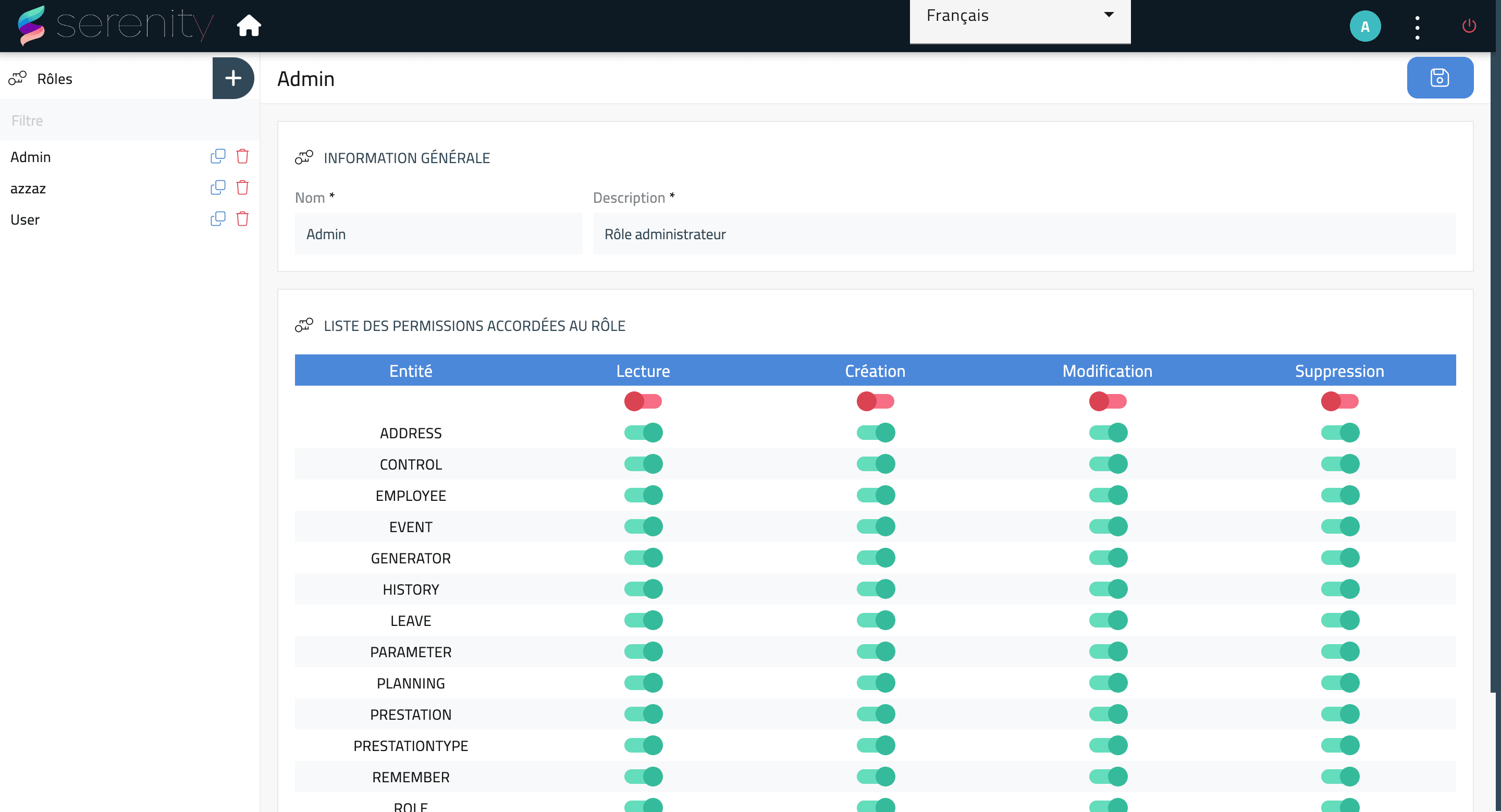Delete the azzaz role
The height and width of the screenshot is (812, 1501).
242,188
